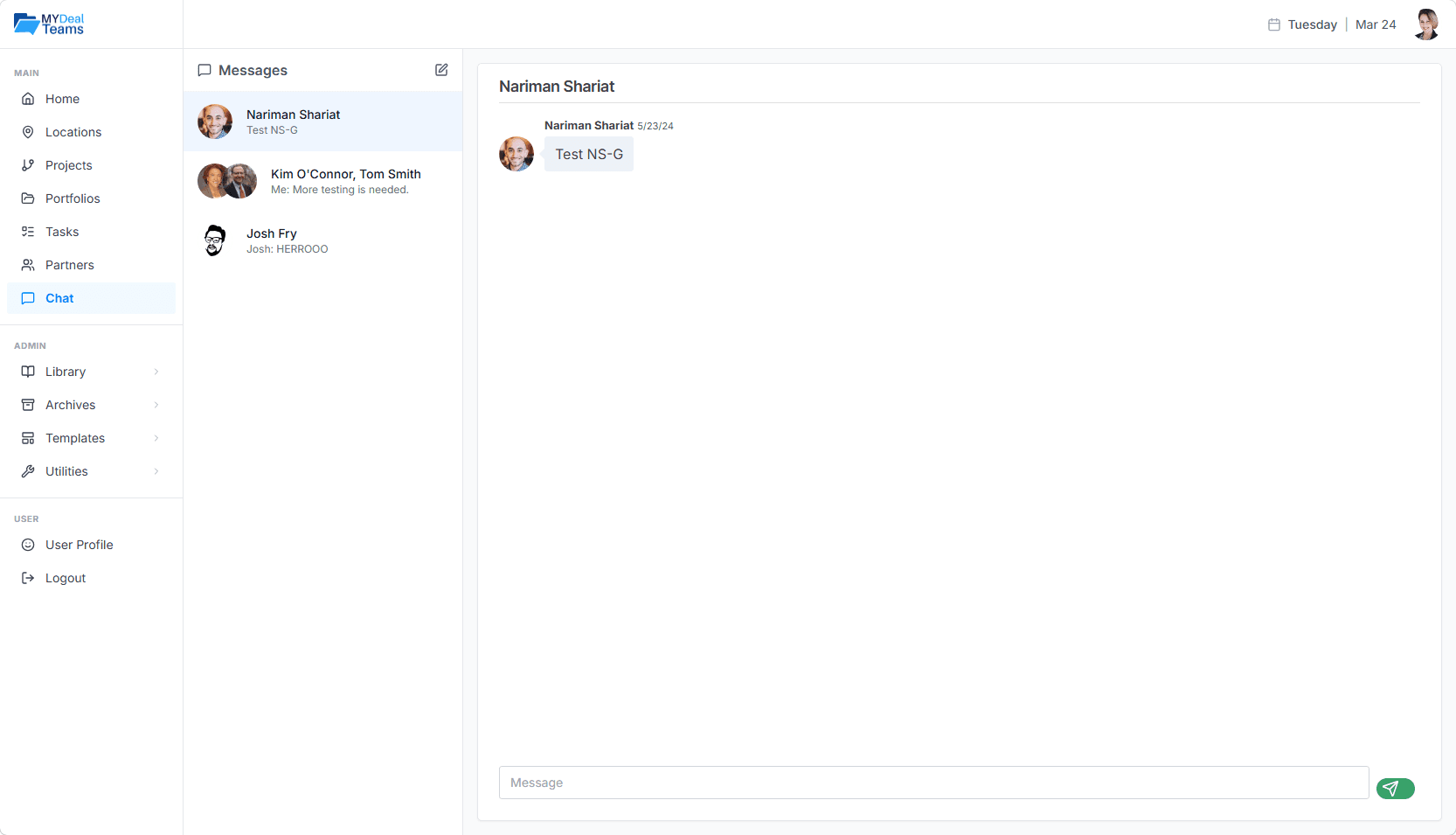Open Home via its house icon

pos(28,99)
